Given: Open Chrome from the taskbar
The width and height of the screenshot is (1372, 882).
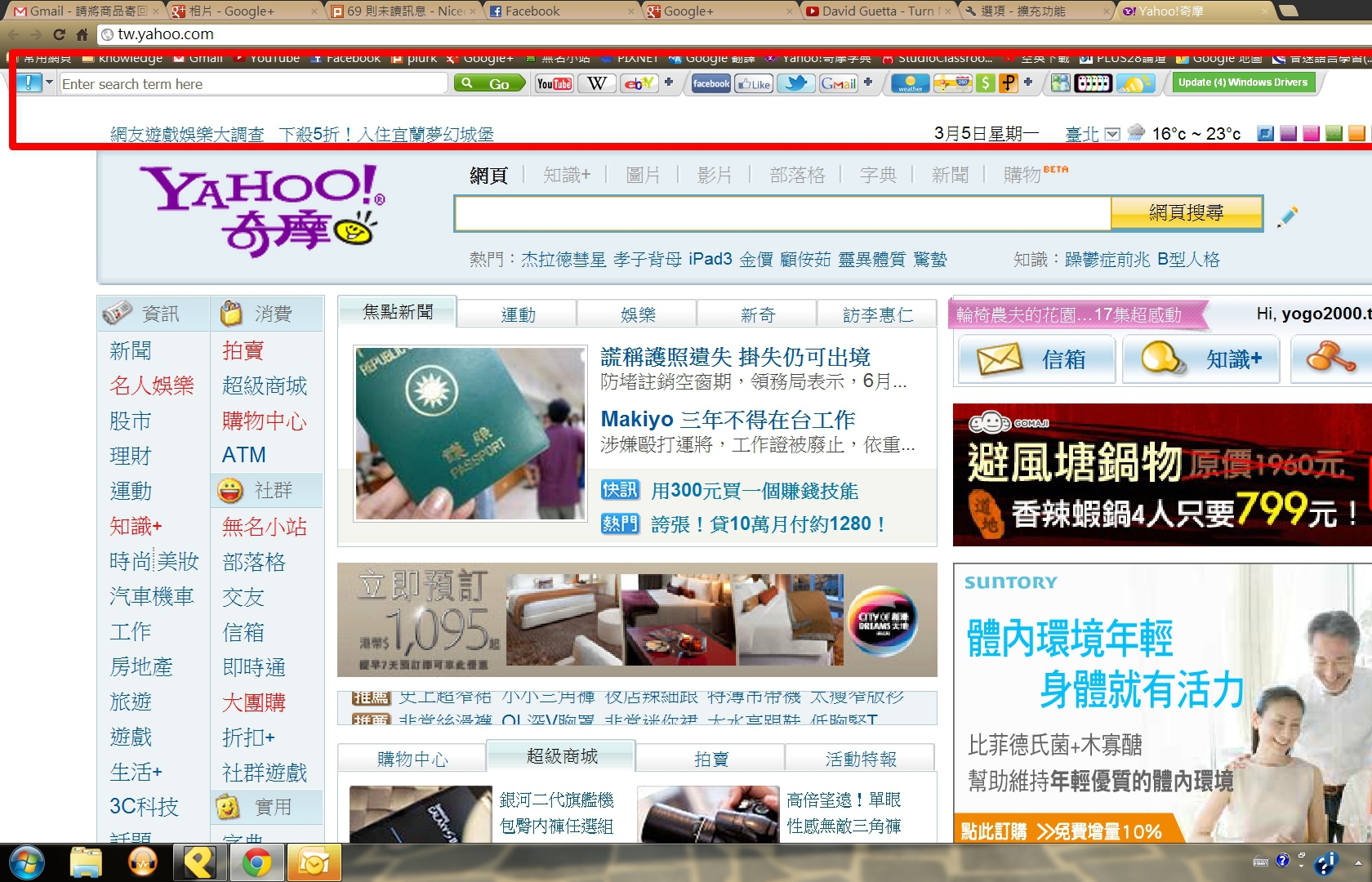Looking at the screenshot, I should pos(256,862).
